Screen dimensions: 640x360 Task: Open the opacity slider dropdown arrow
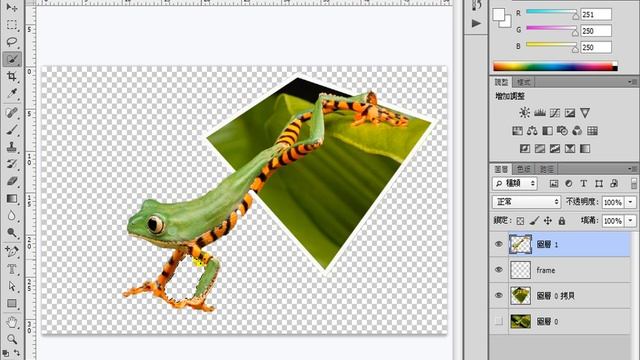click(x=631, y=202)
